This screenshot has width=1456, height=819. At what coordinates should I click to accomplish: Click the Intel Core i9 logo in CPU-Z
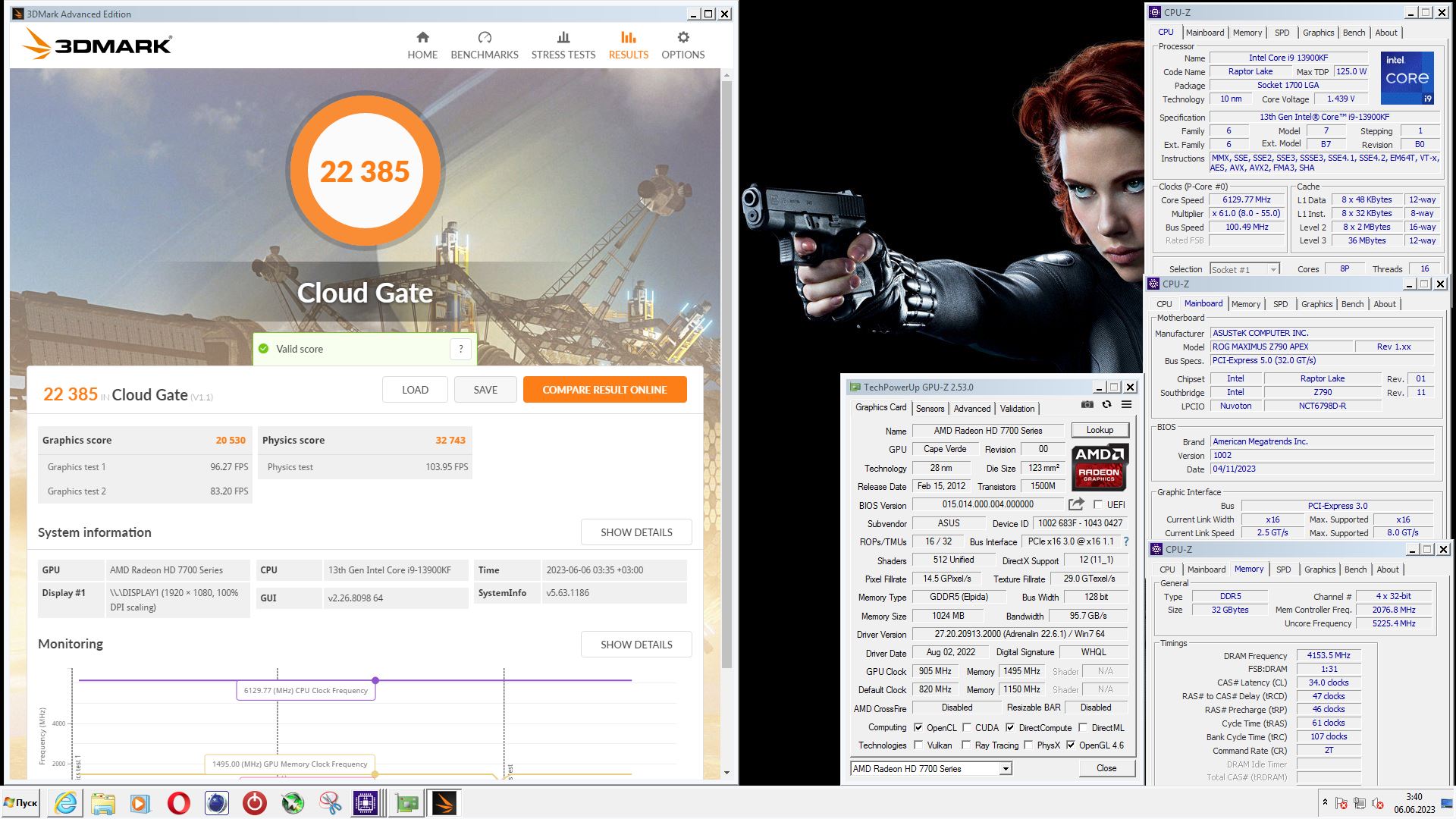pos(1407,77)
